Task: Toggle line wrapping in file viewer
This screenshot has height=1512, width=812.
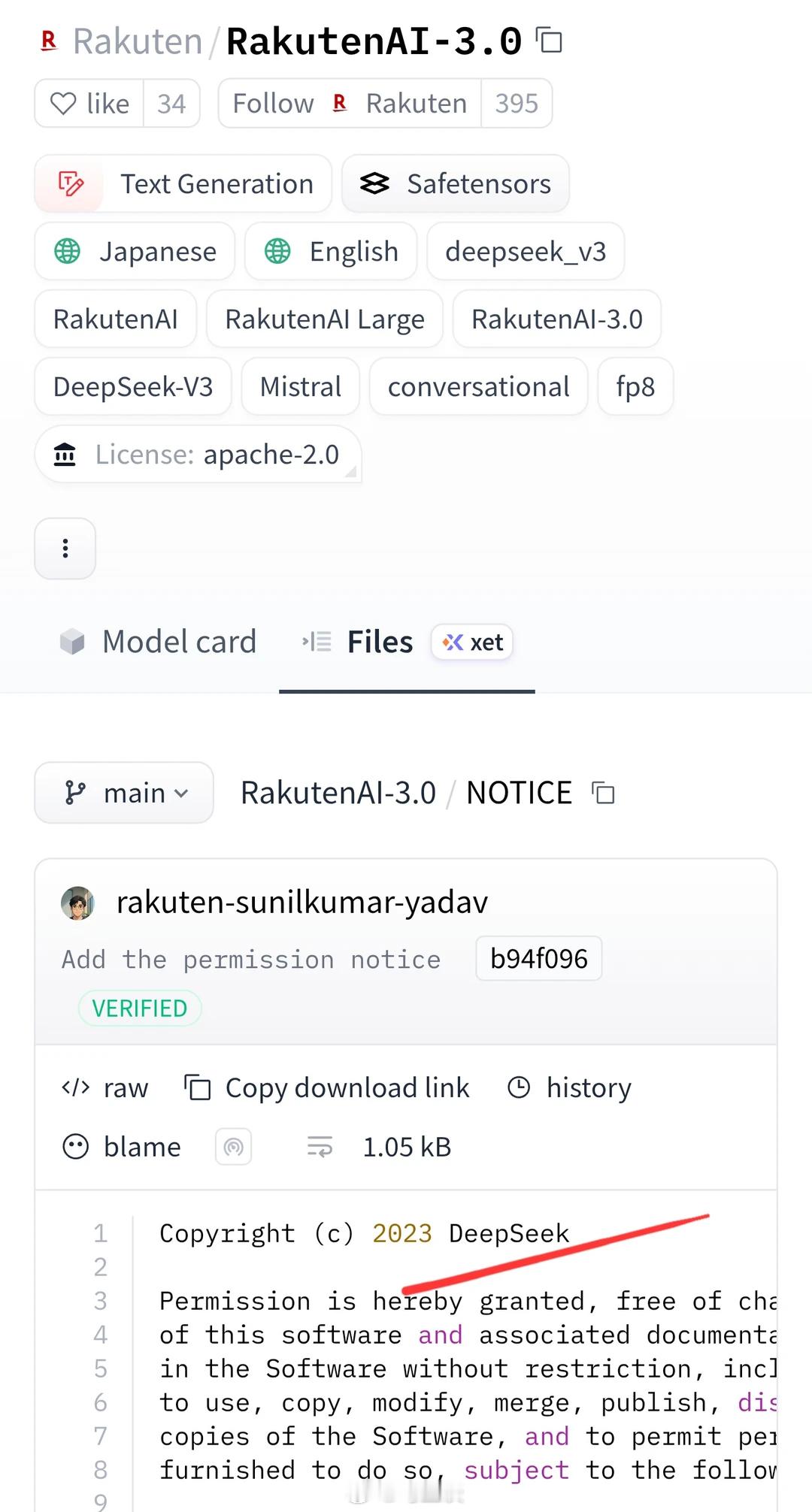Action: (320, 1147)
